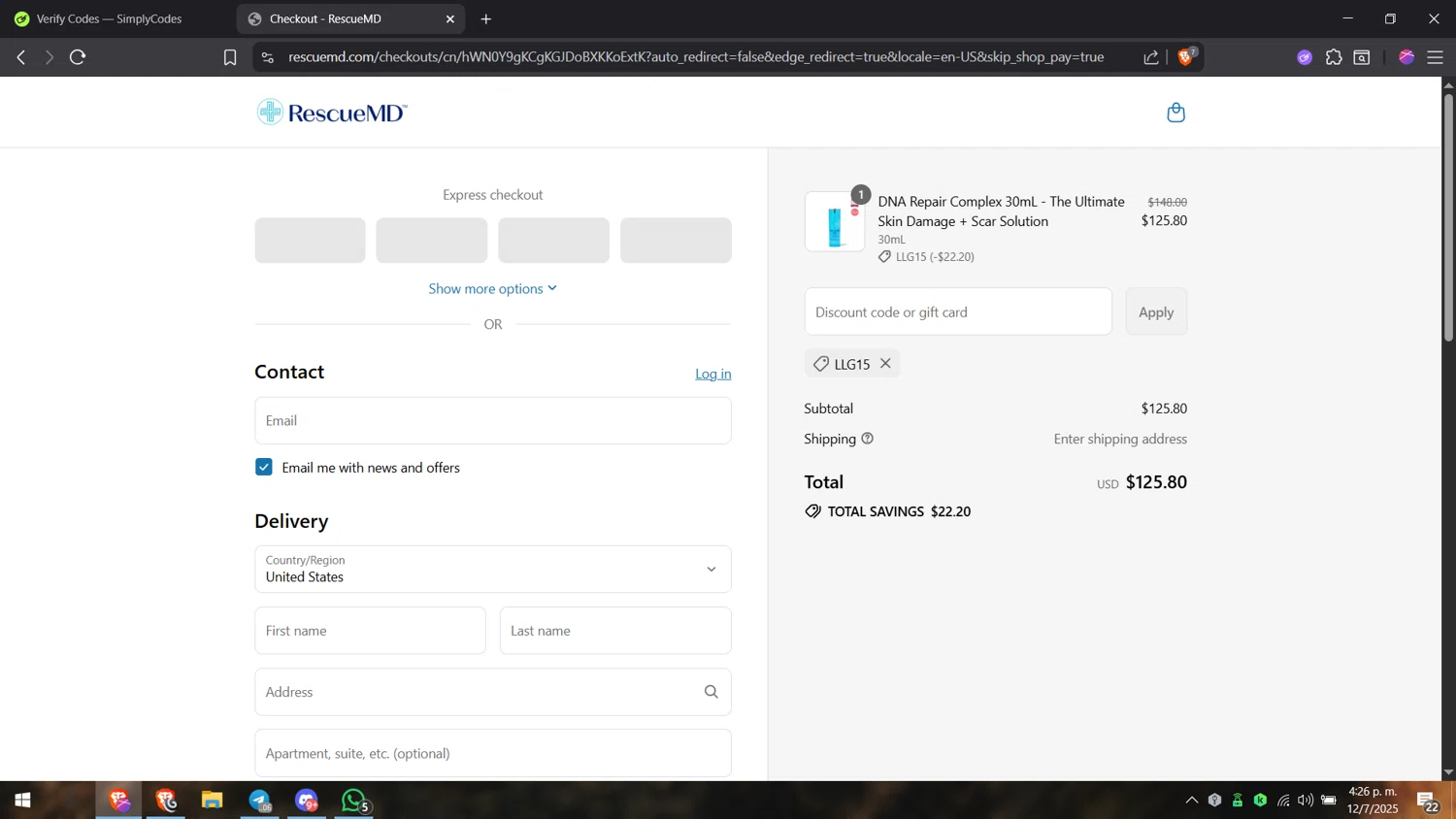This screenshot has width=1456, height=819.
Task: Click the Last name field
Action: coord(615,631)
